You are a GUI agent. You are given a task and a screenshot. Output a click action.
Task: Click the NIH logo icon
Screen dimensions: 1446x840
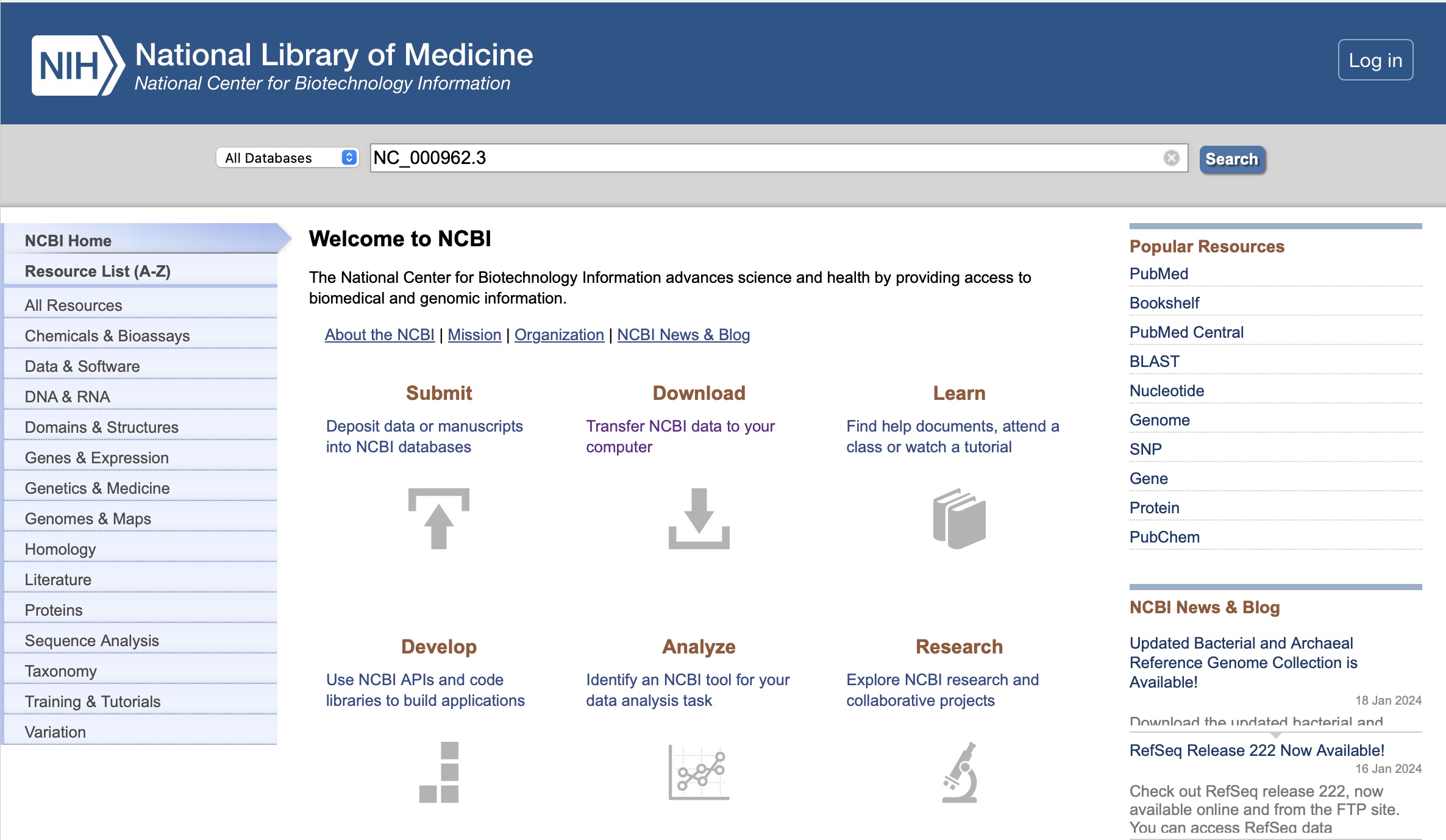coord(77,66)
